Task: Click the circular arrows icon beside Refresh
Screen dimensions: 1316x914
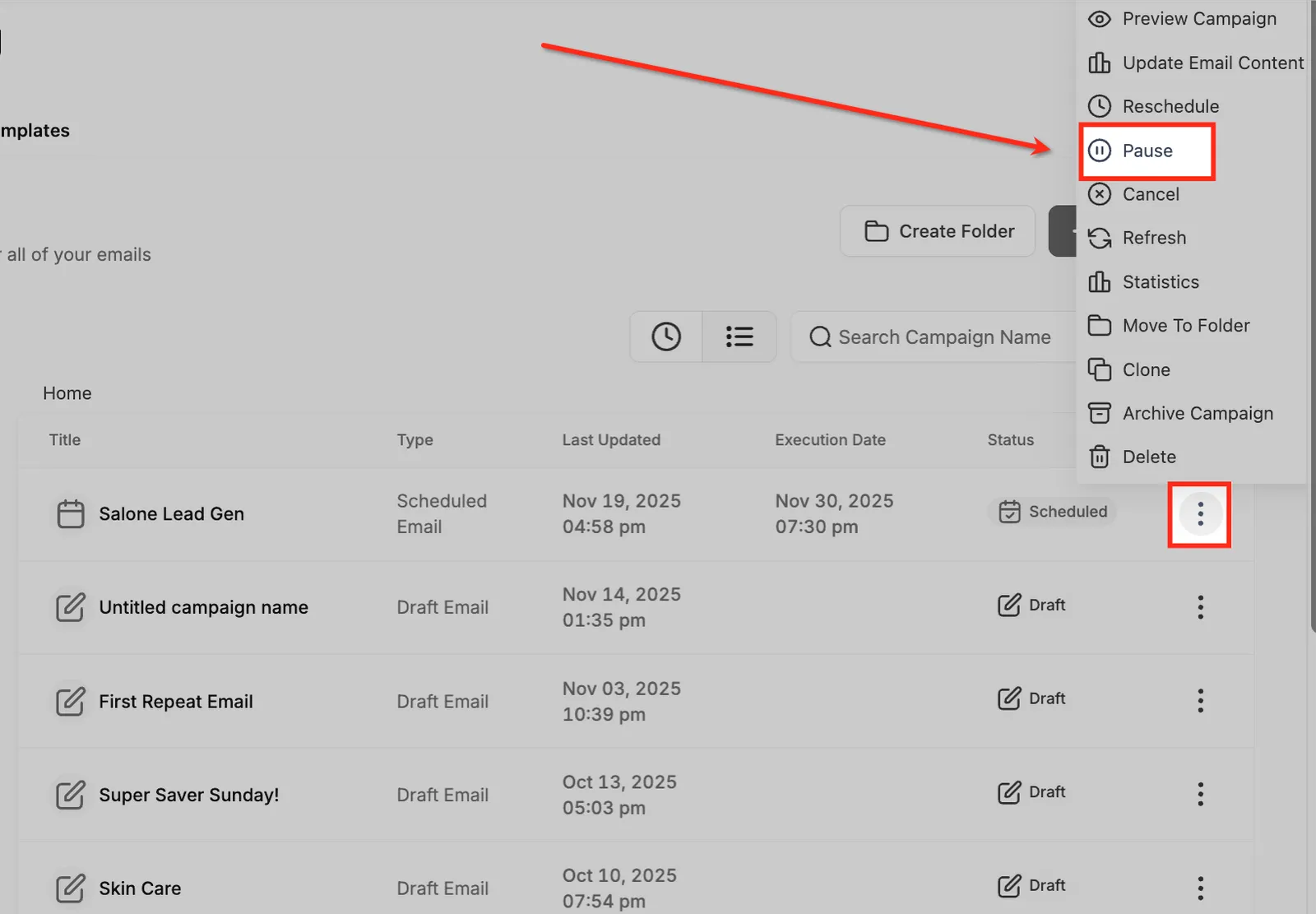Action: coord(1100,238)
